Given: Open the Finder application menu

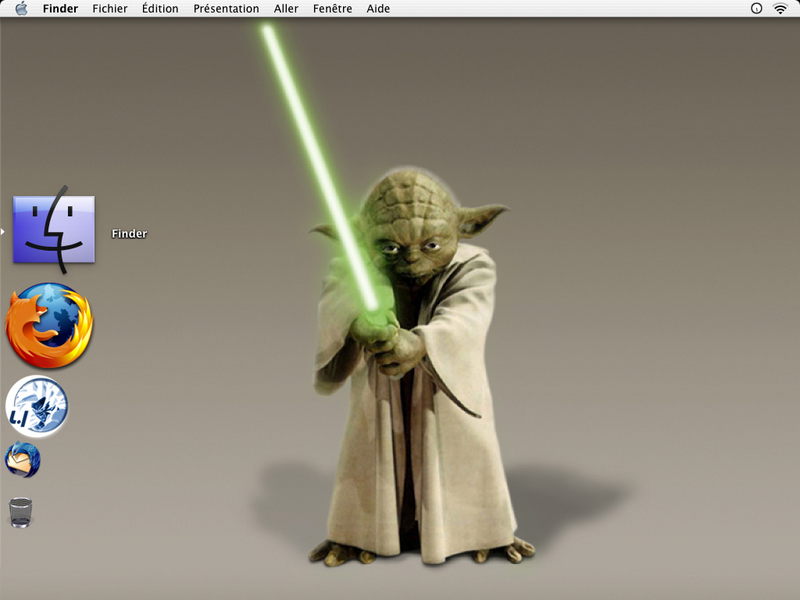Looking at the screenshot, I should pyautogui.click(x=60, y=9).
